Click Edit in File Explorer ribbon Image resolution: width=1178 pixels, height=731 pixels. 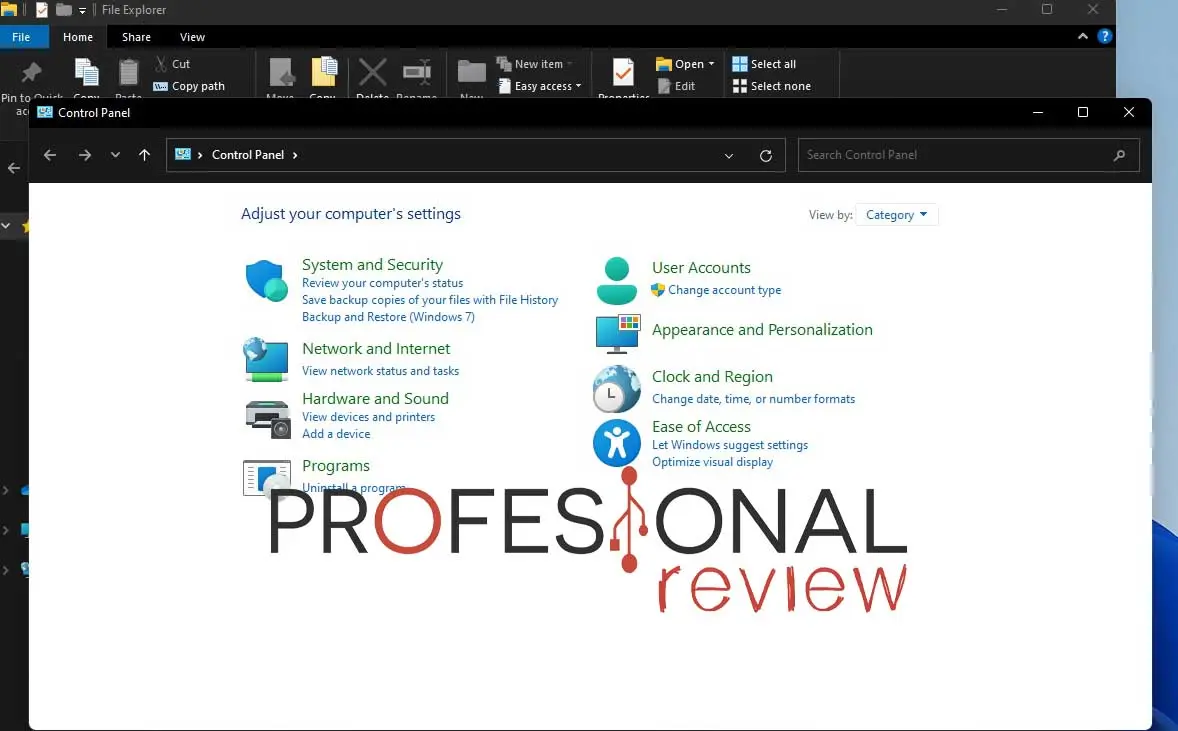tap(676, 86)
